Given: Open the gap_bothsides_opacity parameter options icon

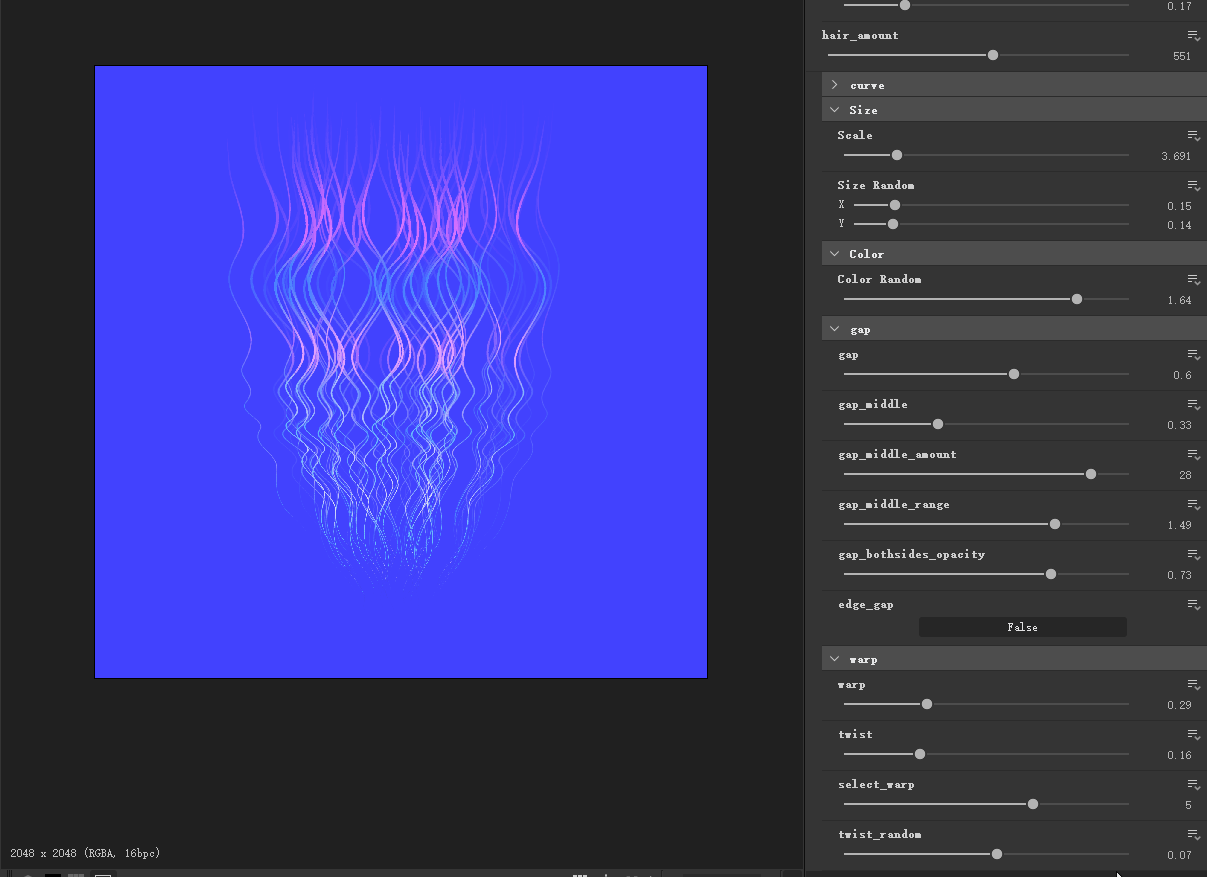Looking at the screenshot, I should 1194,555.
